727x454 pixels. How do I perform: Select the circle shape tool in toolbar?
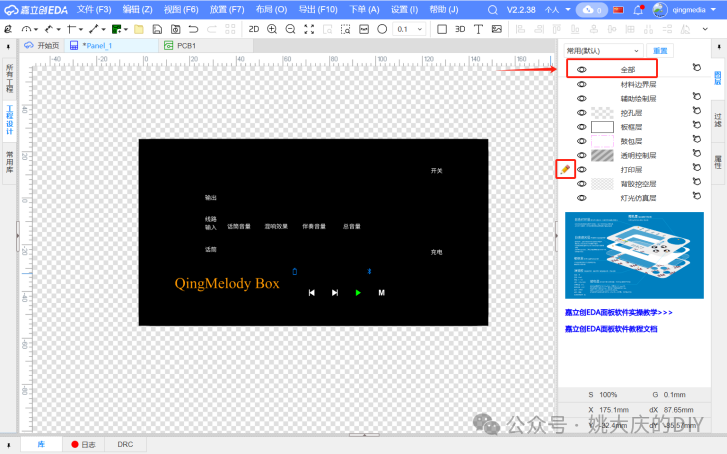pos(382,29)
